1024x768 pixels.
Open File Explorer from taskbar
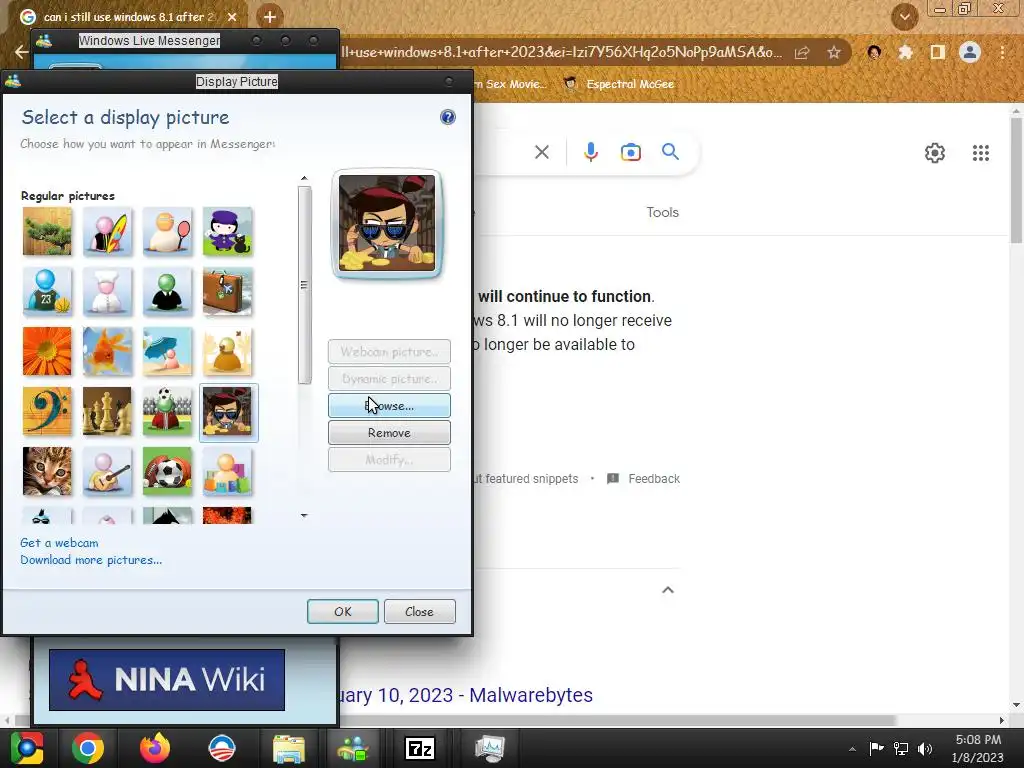tap(289, 748)
